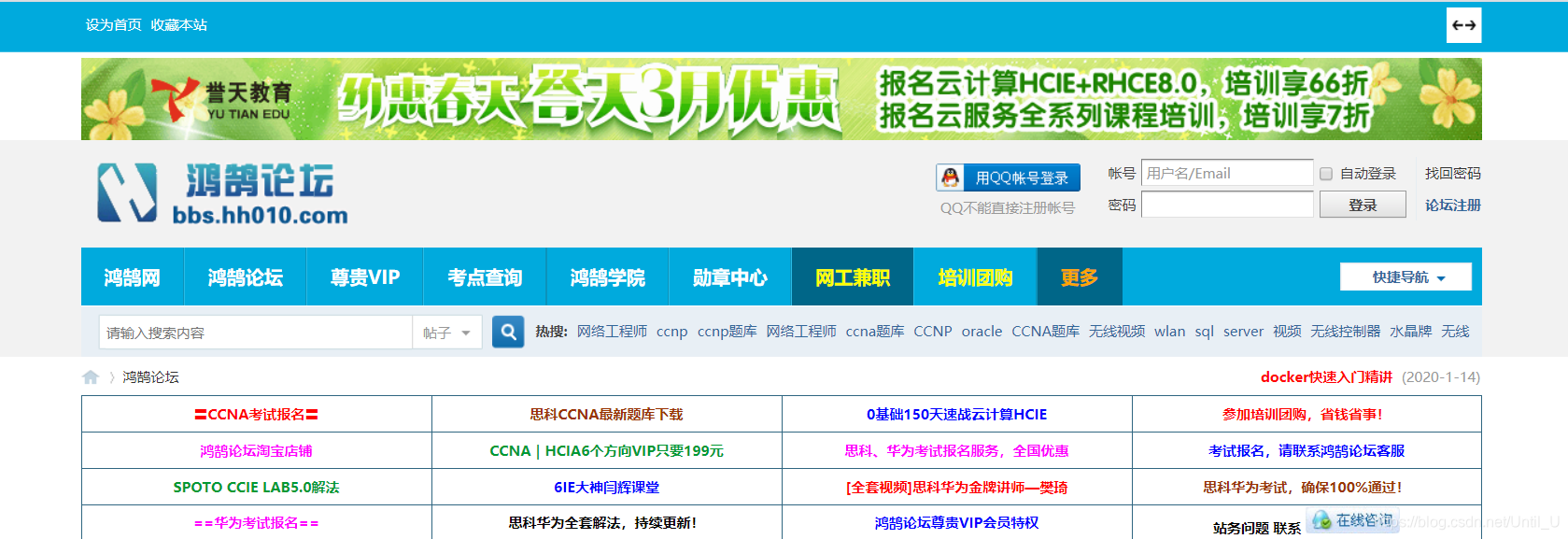
Task: Click hot search term wlan
Action: [x=1169, y=332]
